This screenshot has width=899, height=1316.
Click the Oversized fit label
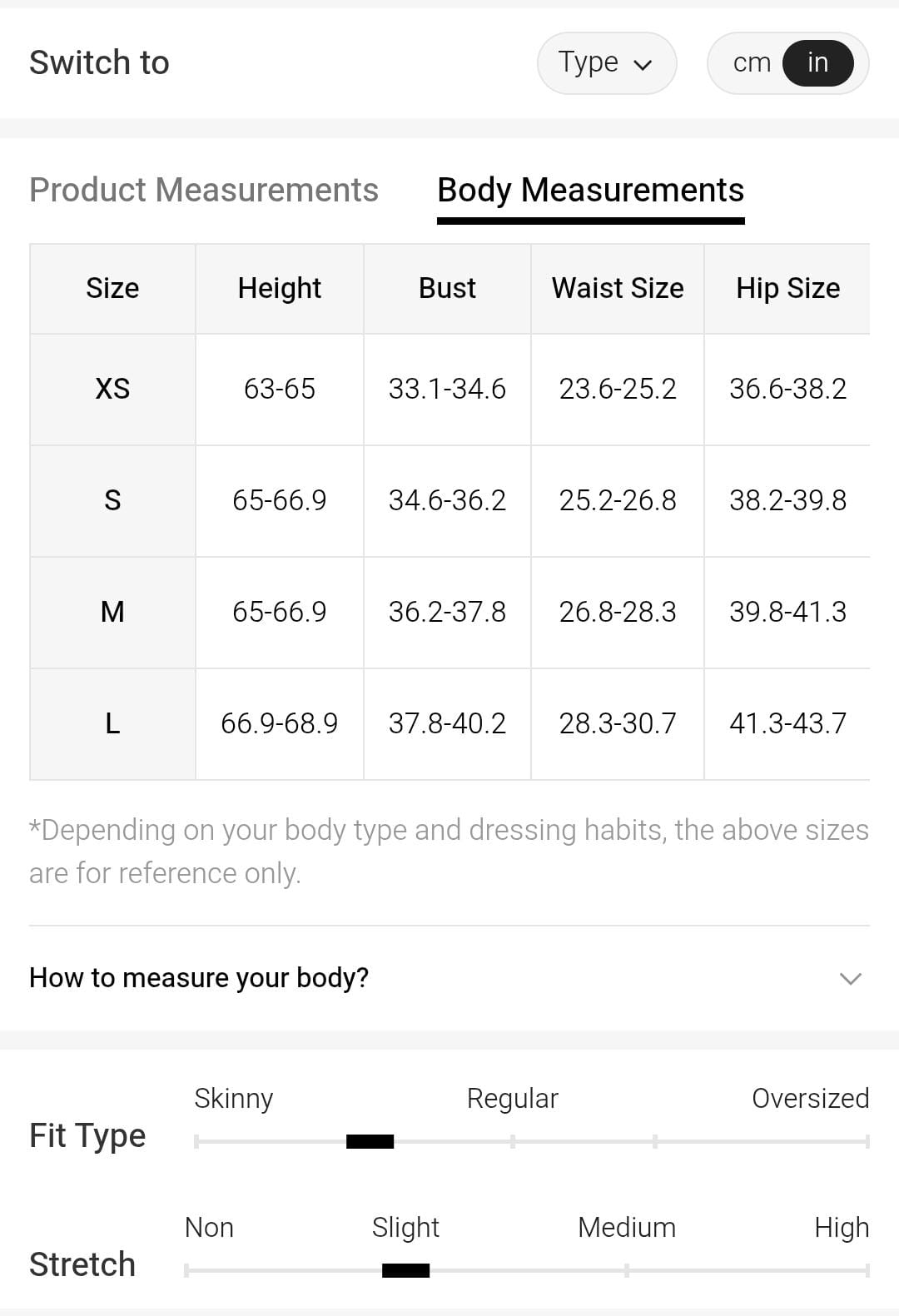(x=810, y=1098)
